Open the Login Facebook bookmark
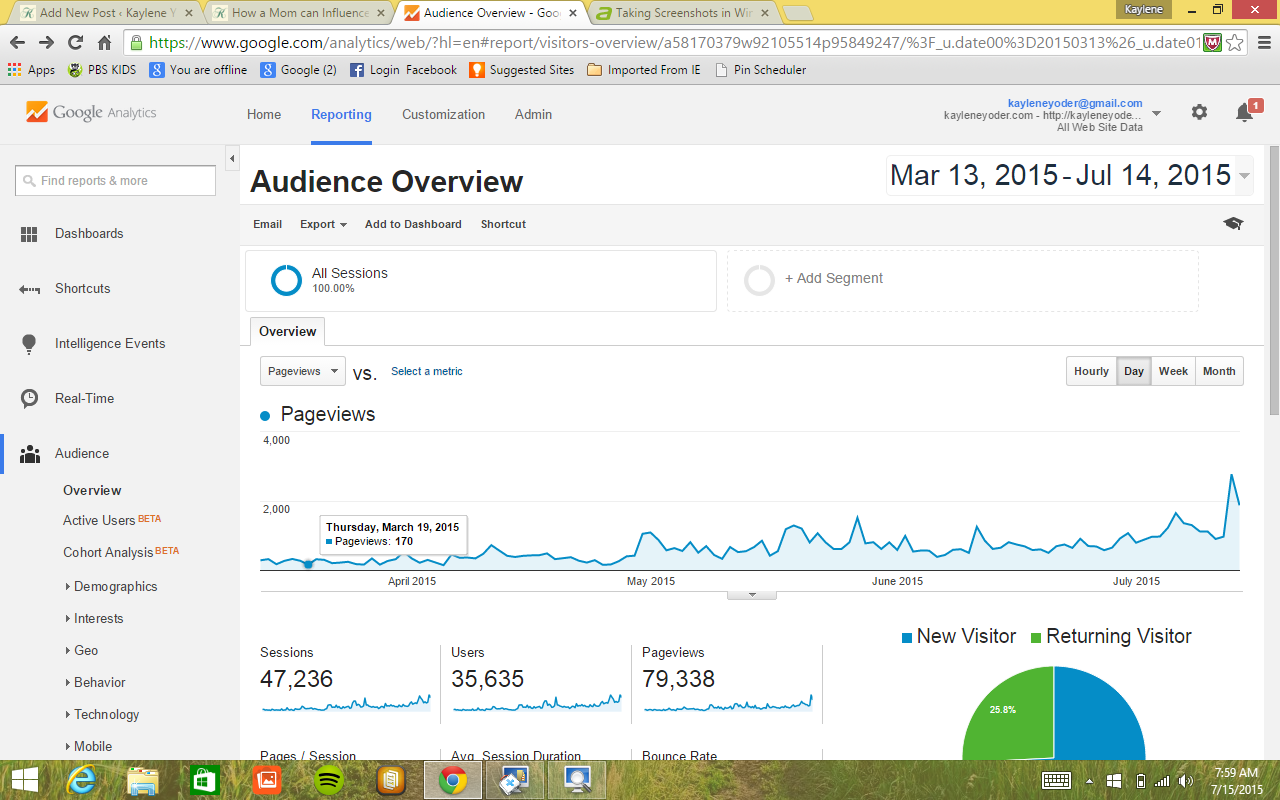 (x=403, y=70)
